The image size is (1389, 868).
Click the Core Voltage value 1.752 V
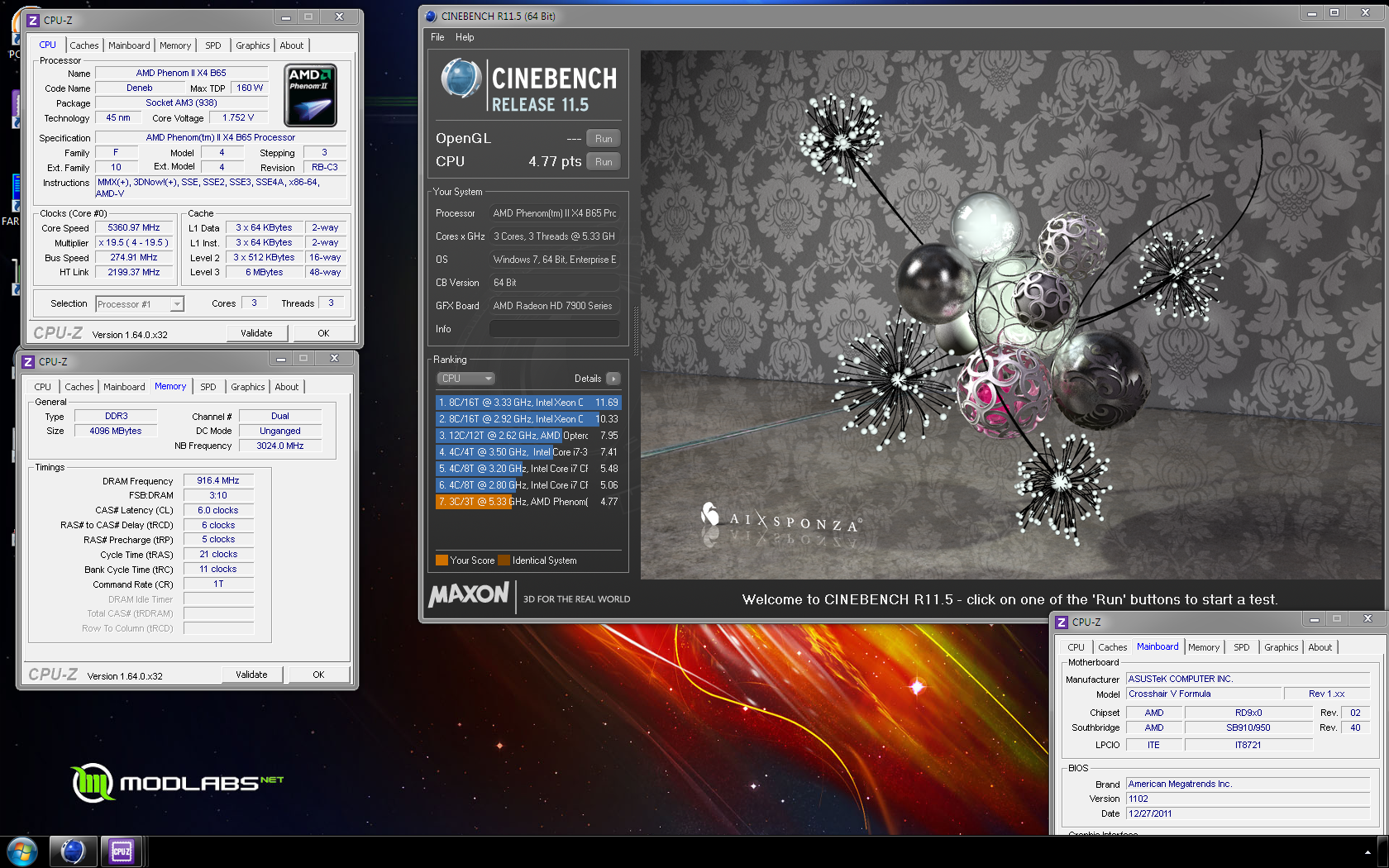click(238, 117)
